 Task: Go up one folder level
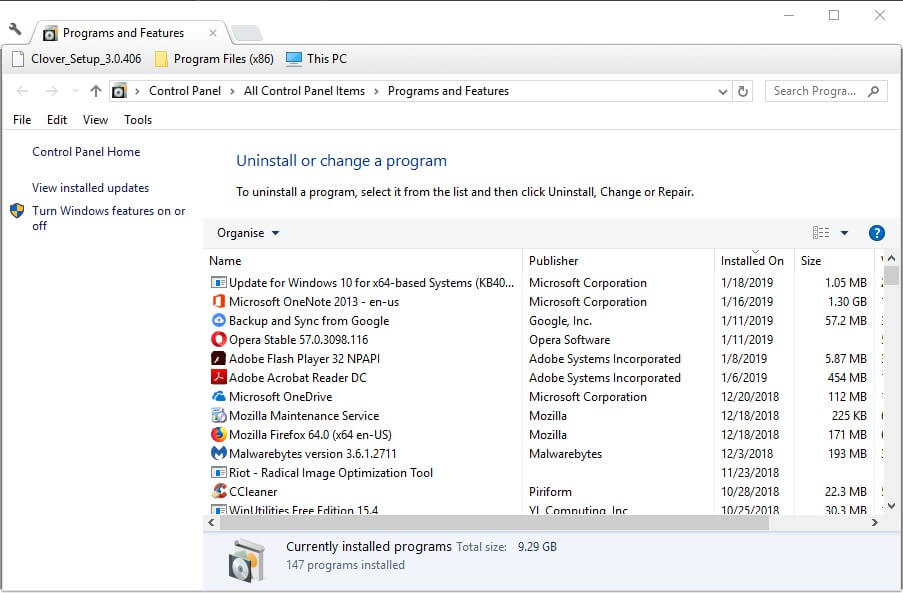pos(96,91)
